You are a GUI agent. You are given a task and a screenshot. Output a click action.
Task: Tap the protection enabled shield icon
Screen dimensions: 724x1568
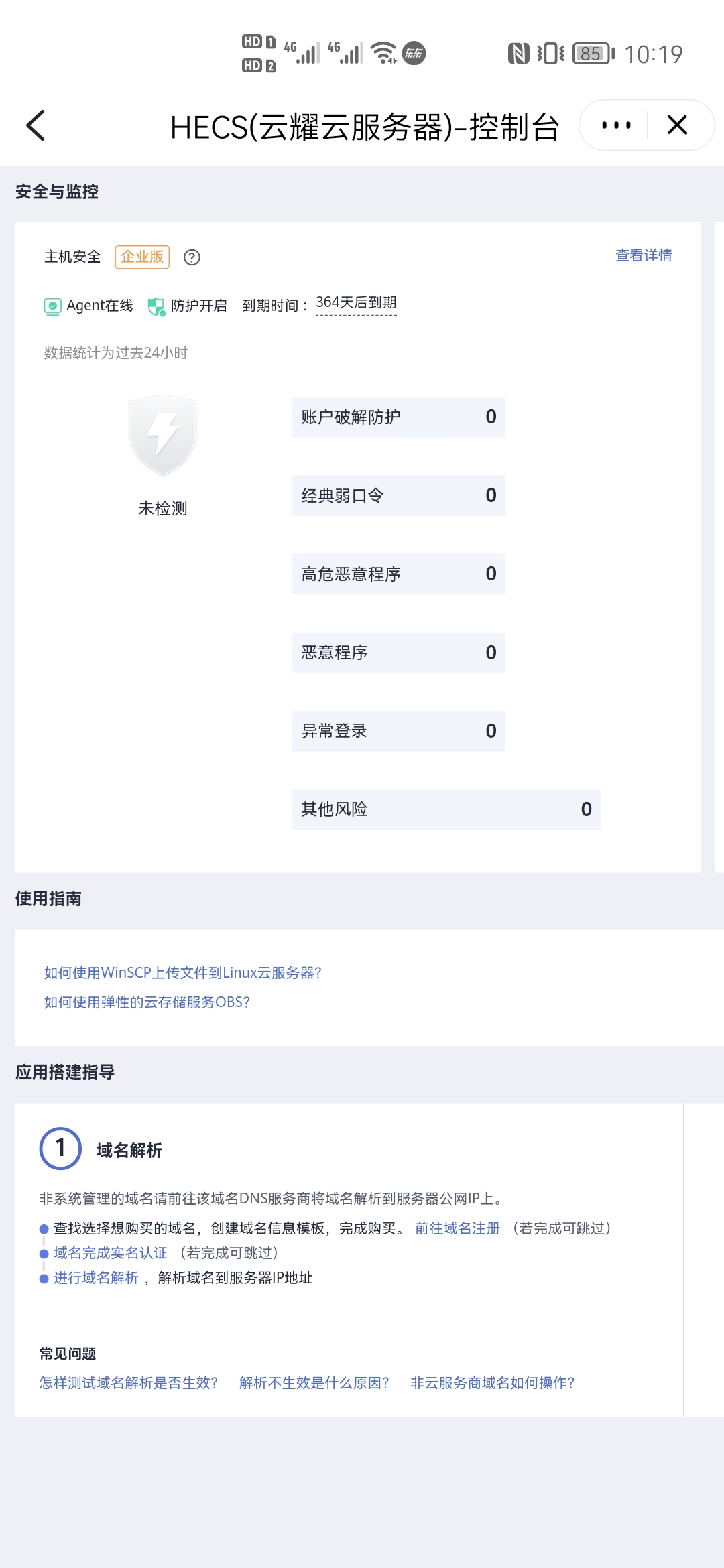tap(156, 306)
